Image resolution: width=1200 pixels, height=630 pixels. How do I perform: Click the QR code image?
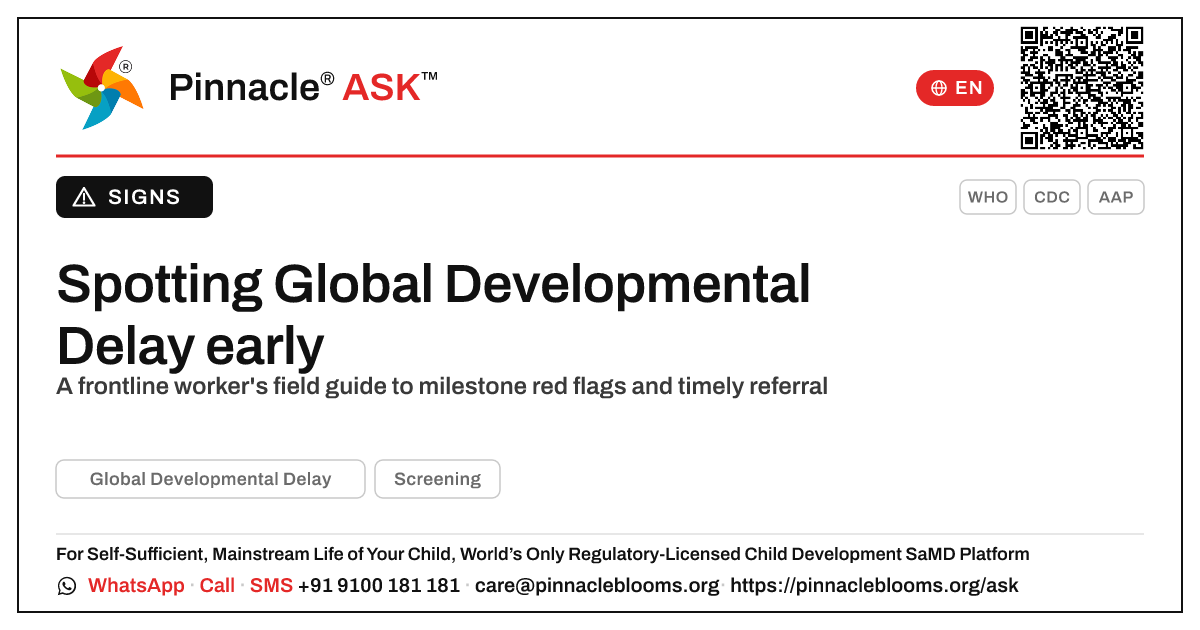[x=1082, y=88]
